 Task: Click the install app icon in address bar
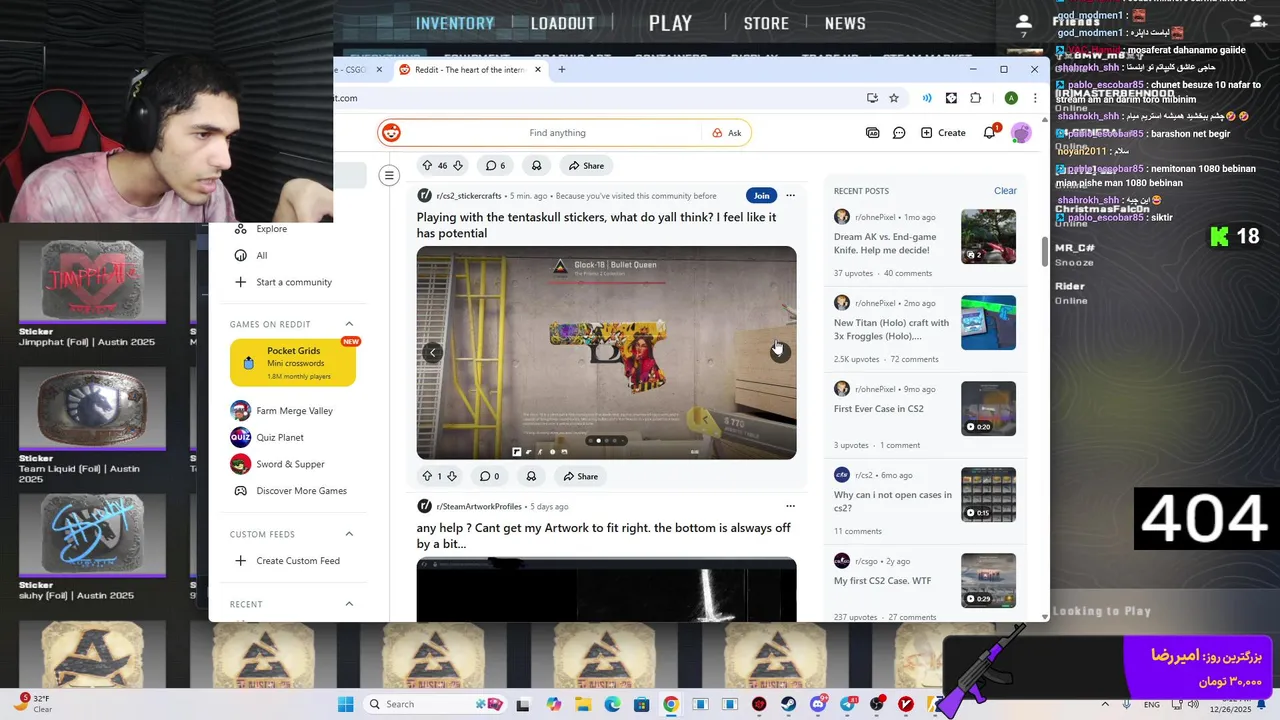872,98
